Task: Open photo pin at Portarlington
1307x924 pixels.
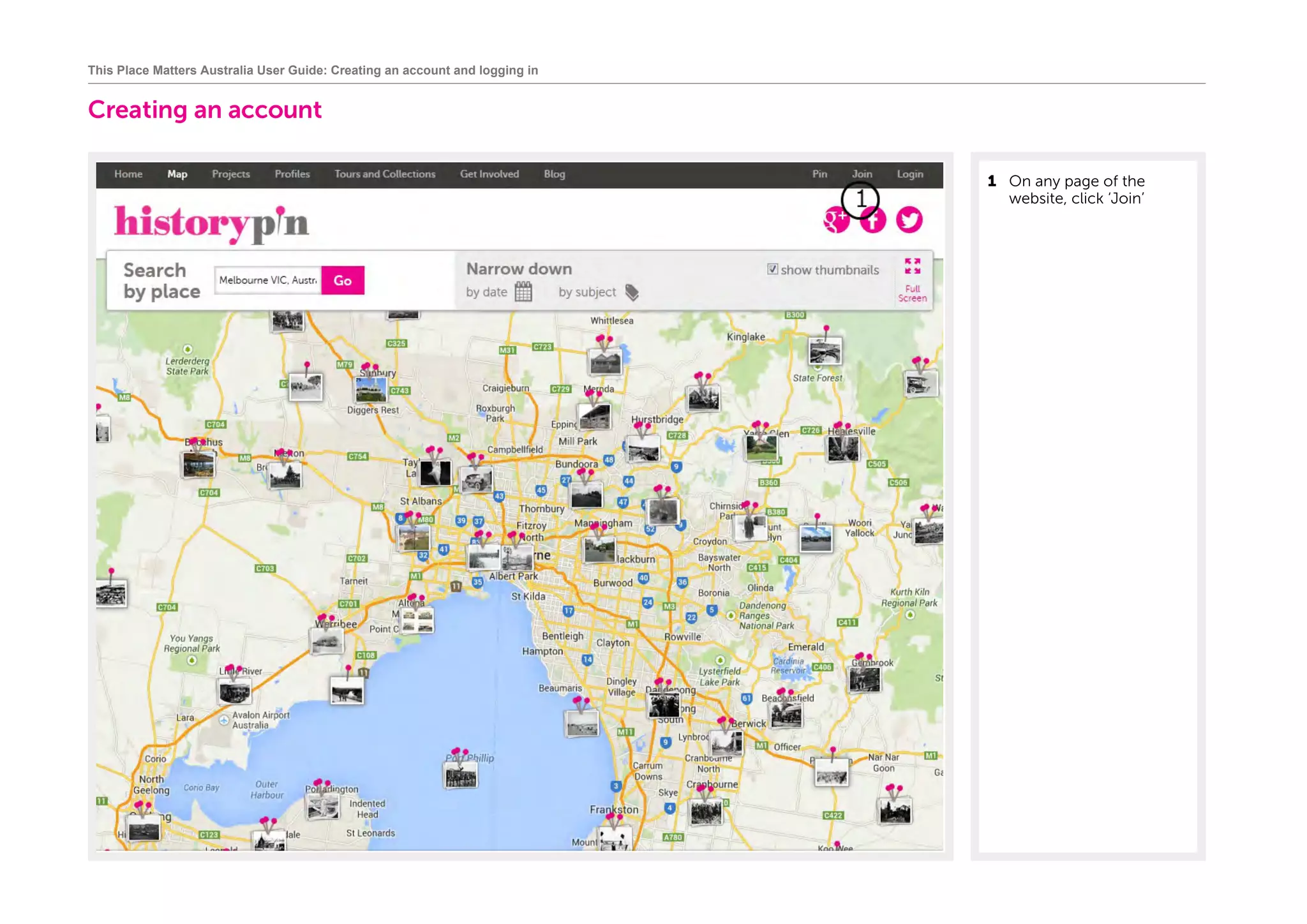Action: click(x=323, y=807)
